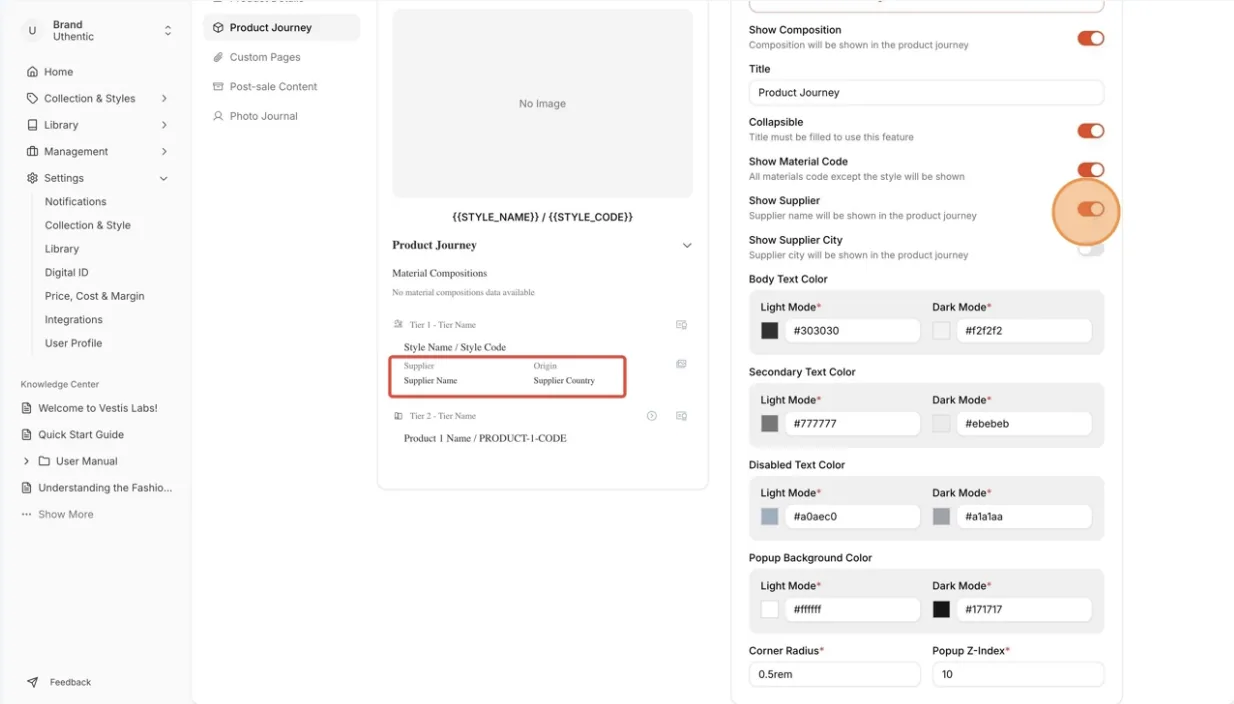Click the Corner Radius input field
Viewport: 1234px width, 704px height.
pos(834,674)
